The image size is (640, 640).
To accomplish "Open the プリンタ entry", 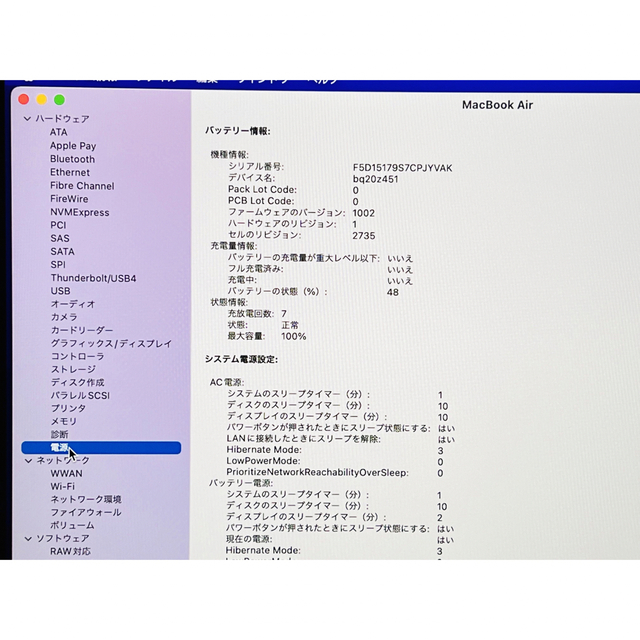I will pos(68,409).
